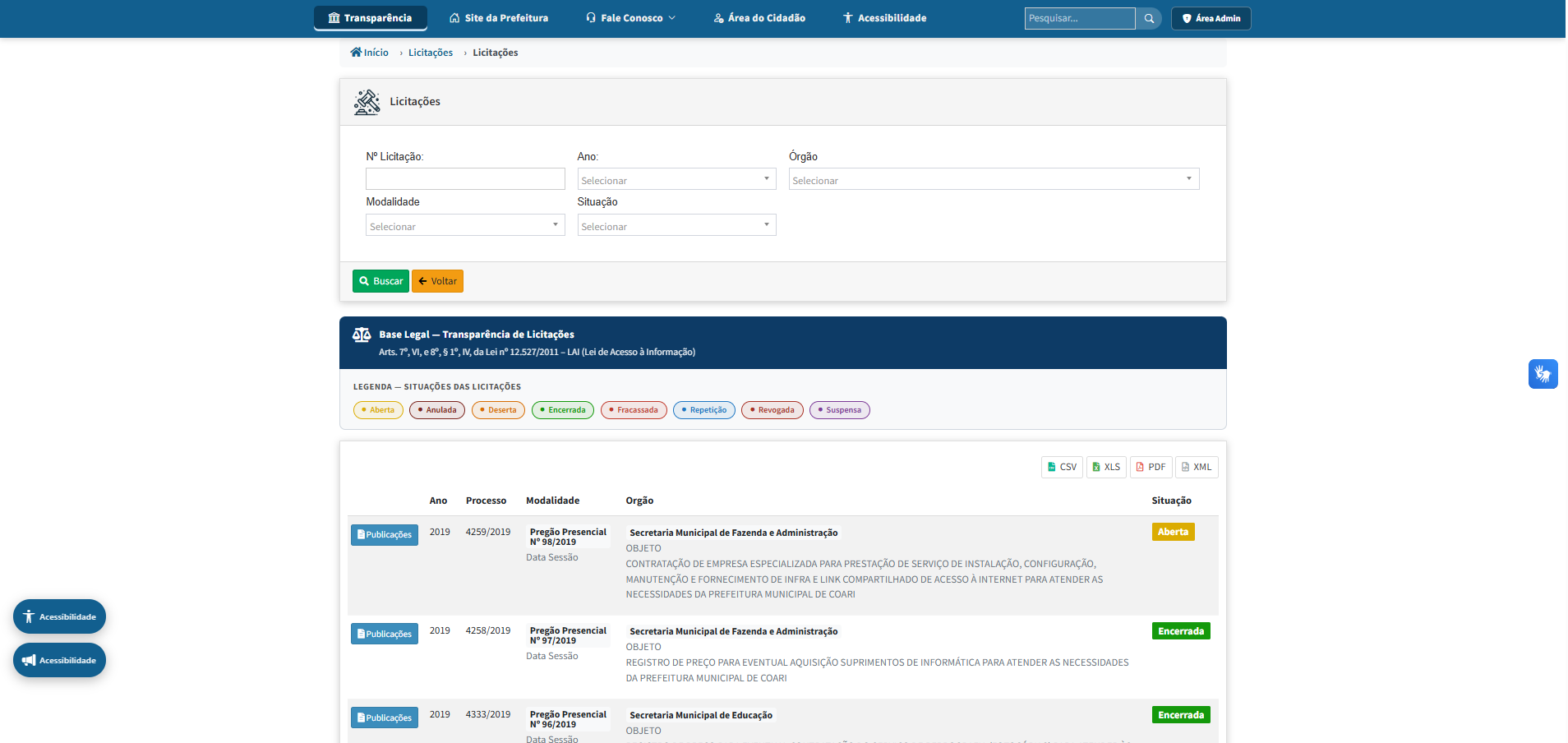Click the Modalidade column header
This screenshot has width=1568, height=743.
point(552,501)
